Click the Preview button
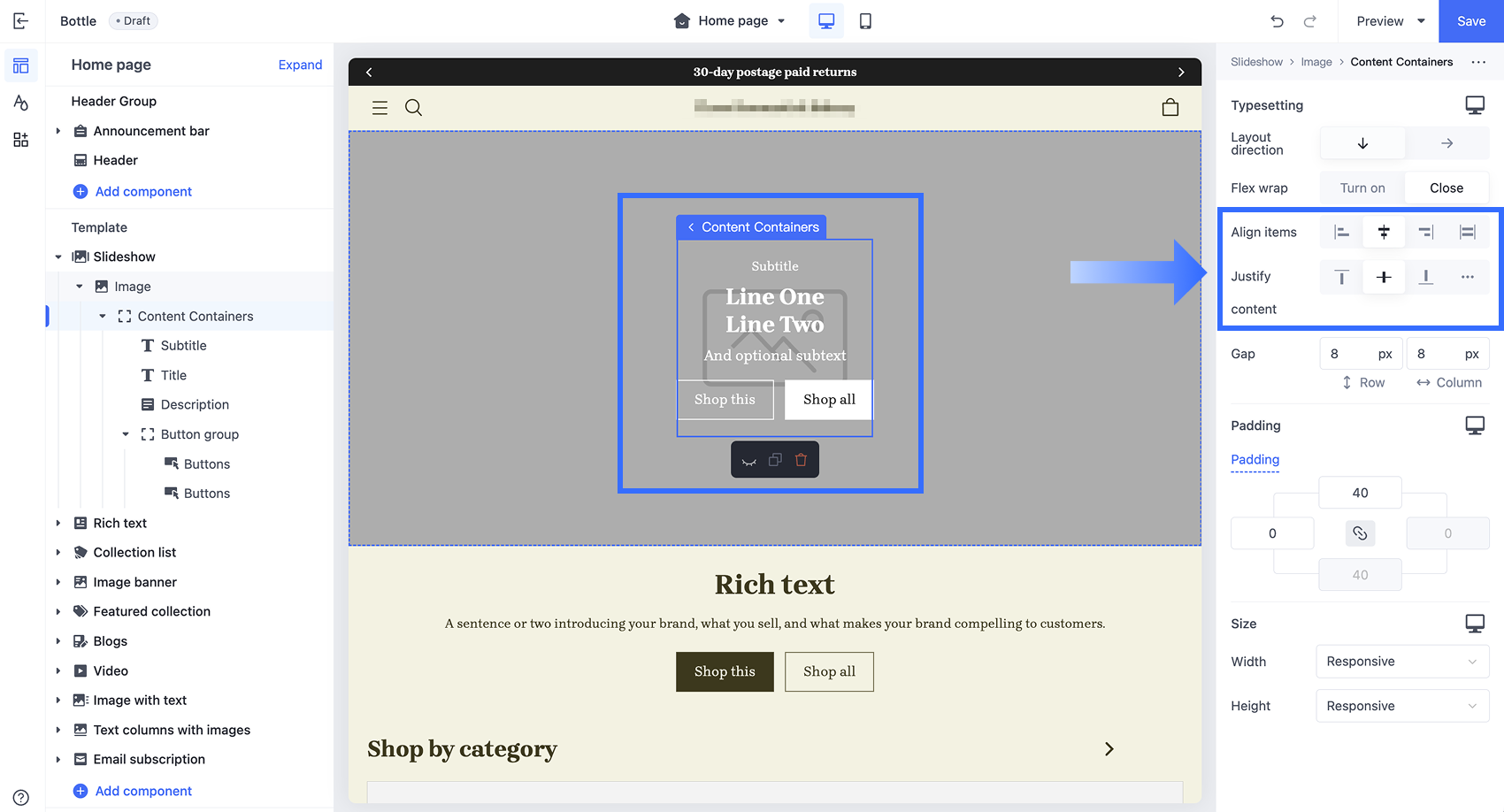 [x=1380, y=21]
